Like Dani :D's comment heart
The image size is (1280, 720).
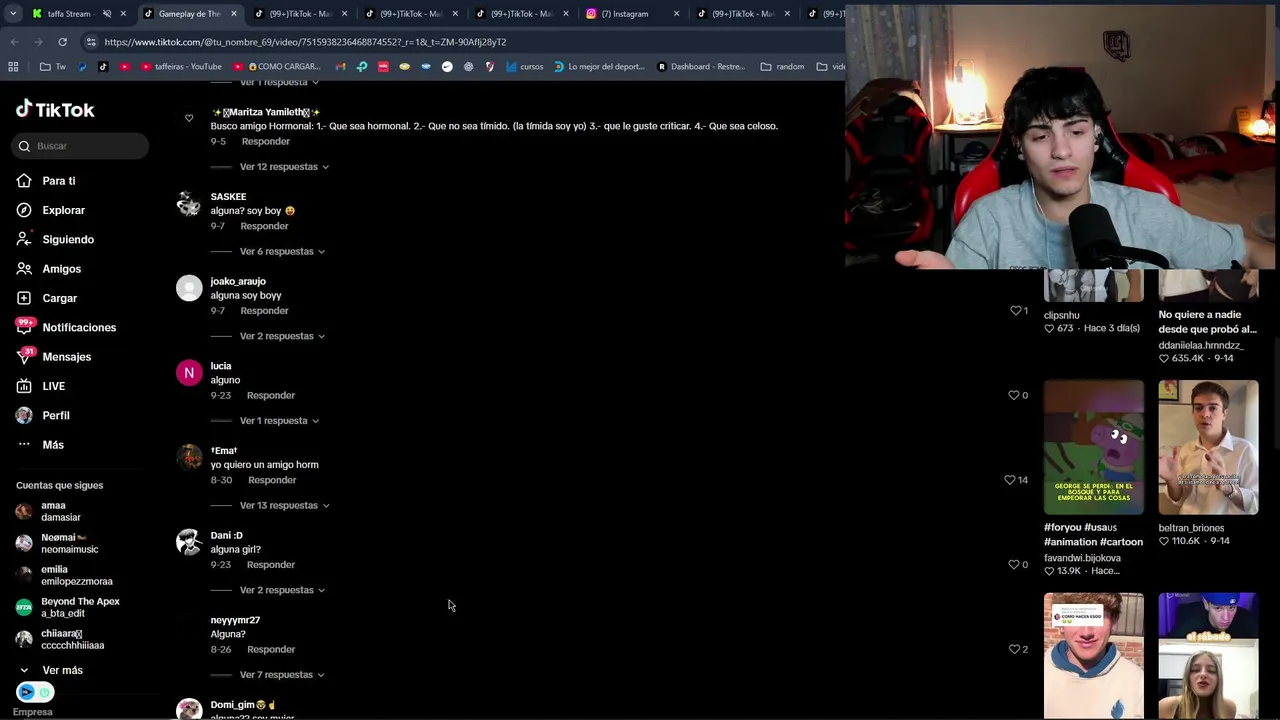(1014, 564)
